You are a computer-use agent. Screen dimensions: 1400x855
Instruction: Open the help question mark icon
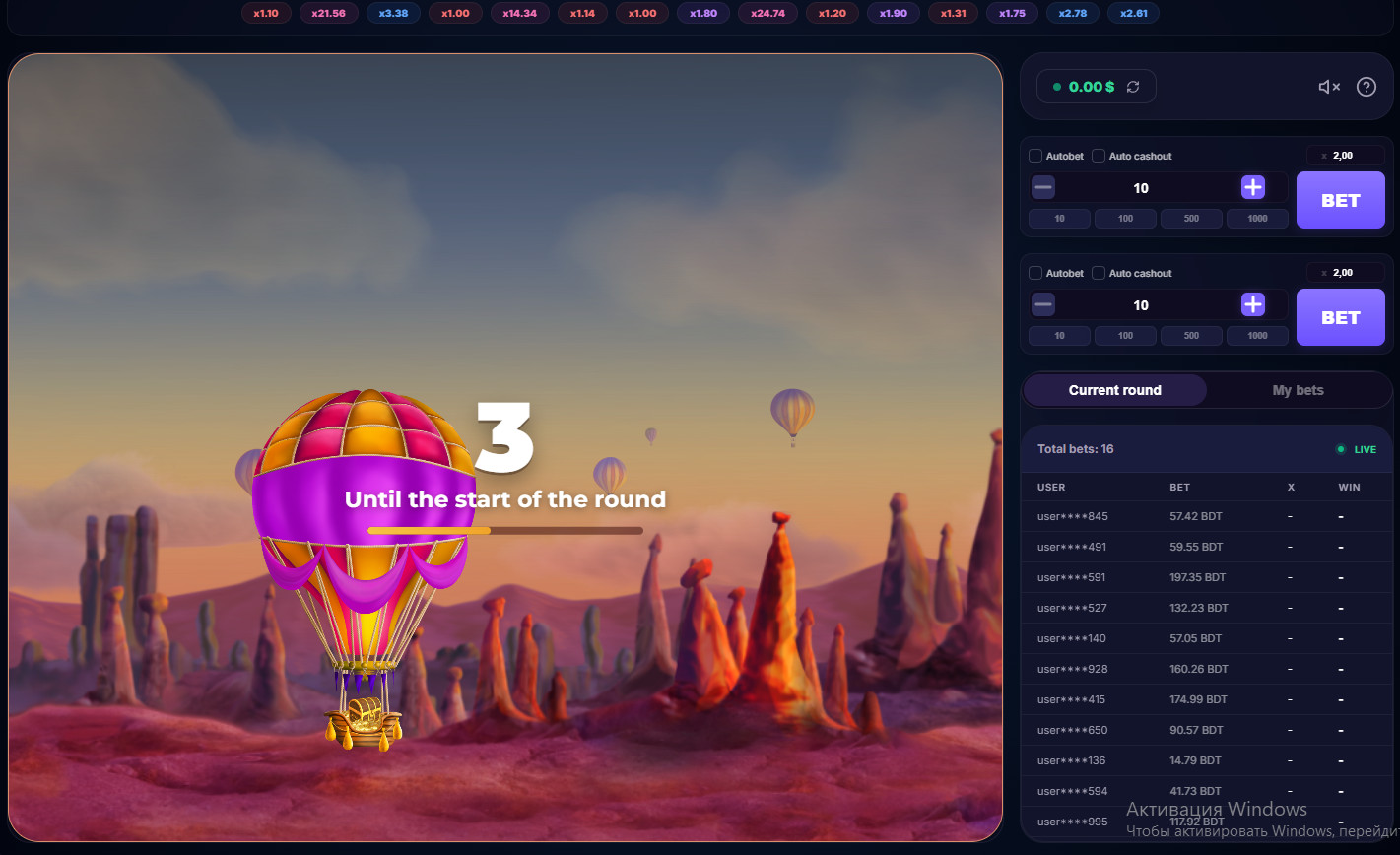(1367, 87)
